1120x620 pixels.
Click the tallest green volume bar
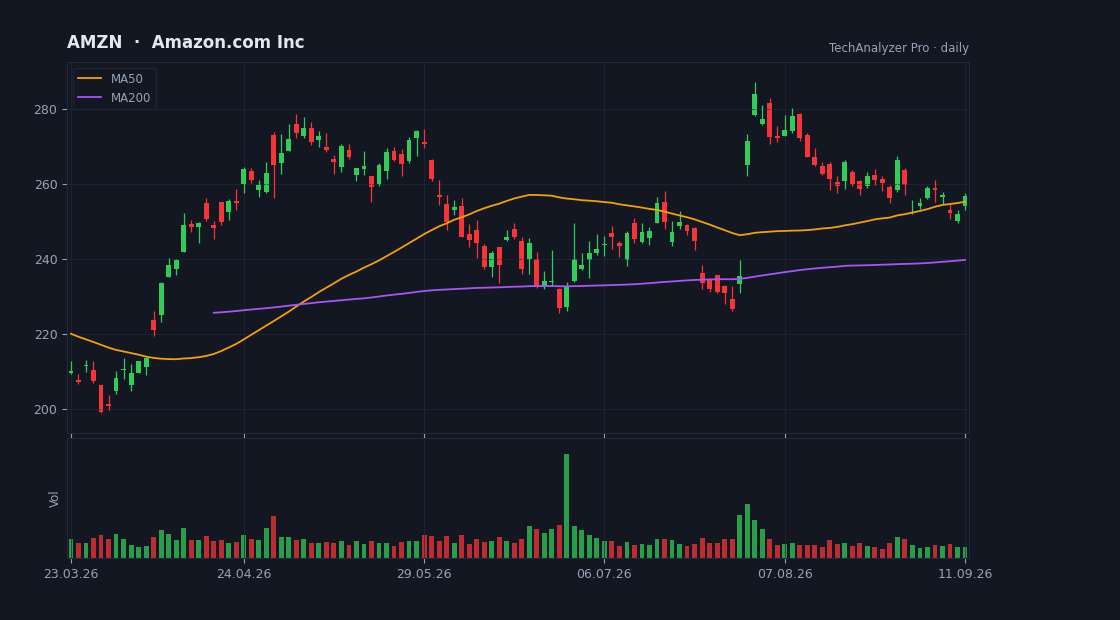[566, 506]
